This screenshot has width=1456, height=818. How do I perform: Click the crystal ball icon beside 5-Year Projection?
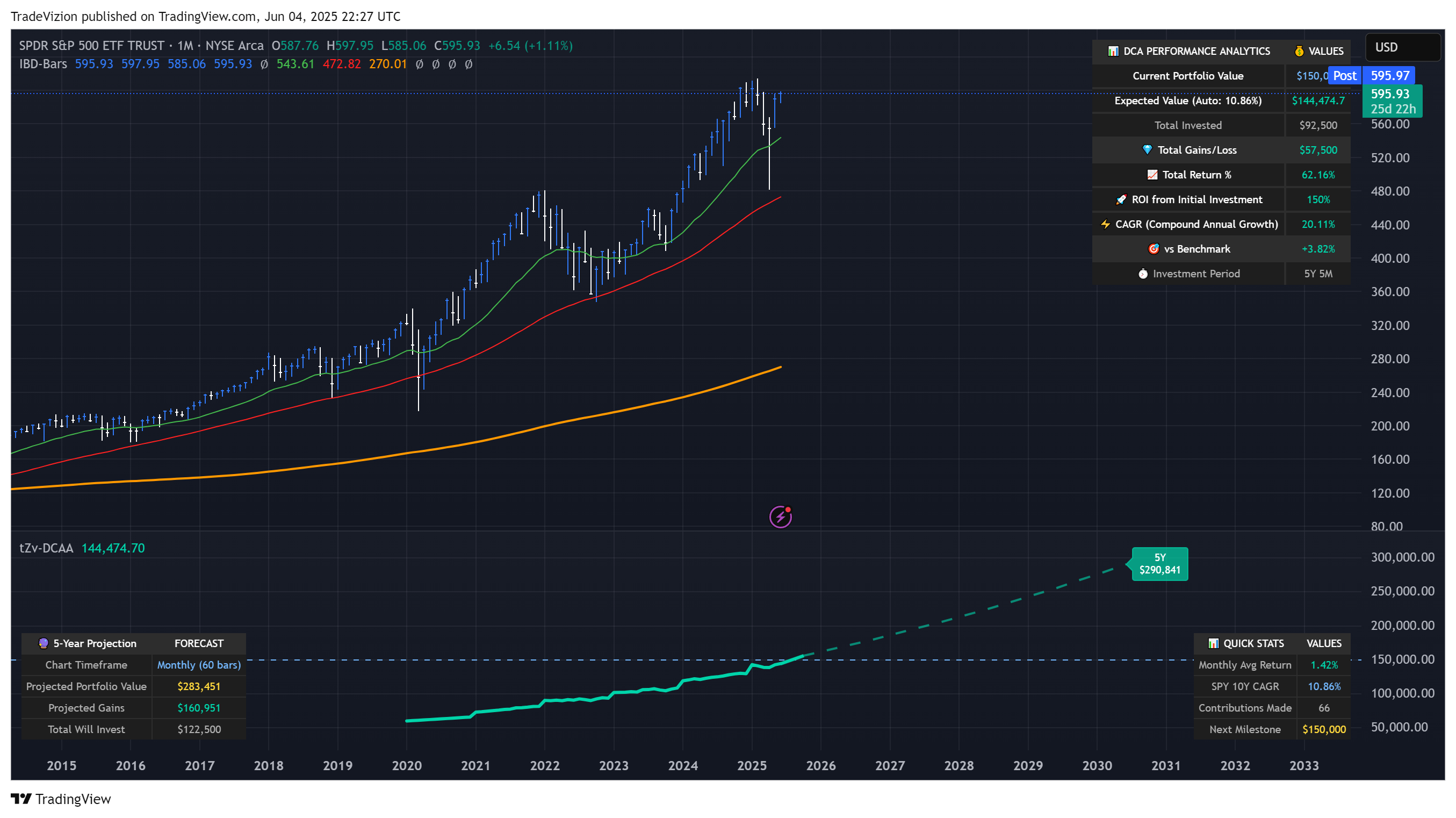pyautogui.click(x=43, y=643)
